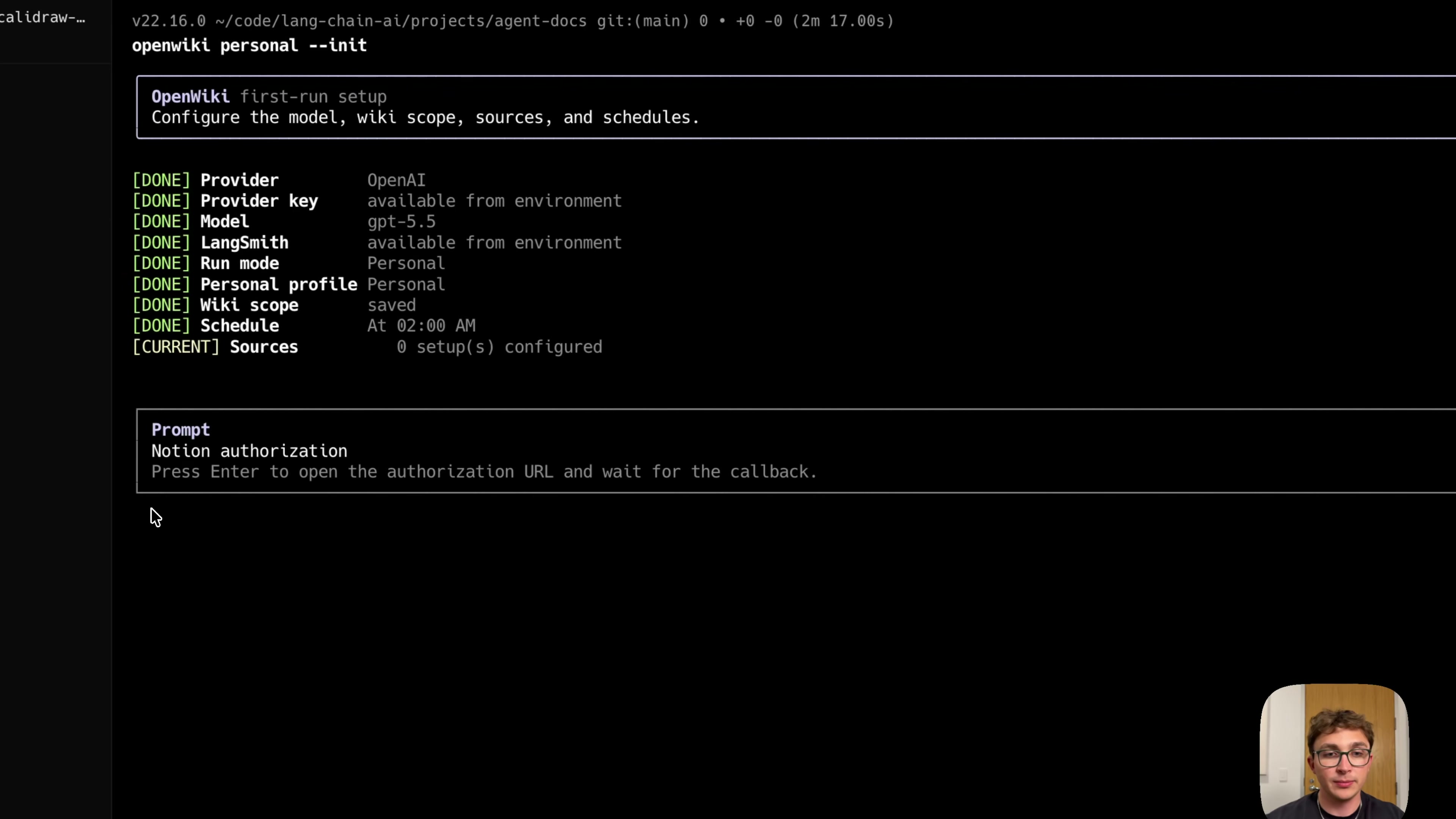
Task: Click the Prompt box title
Action: [x=180, y=430]
